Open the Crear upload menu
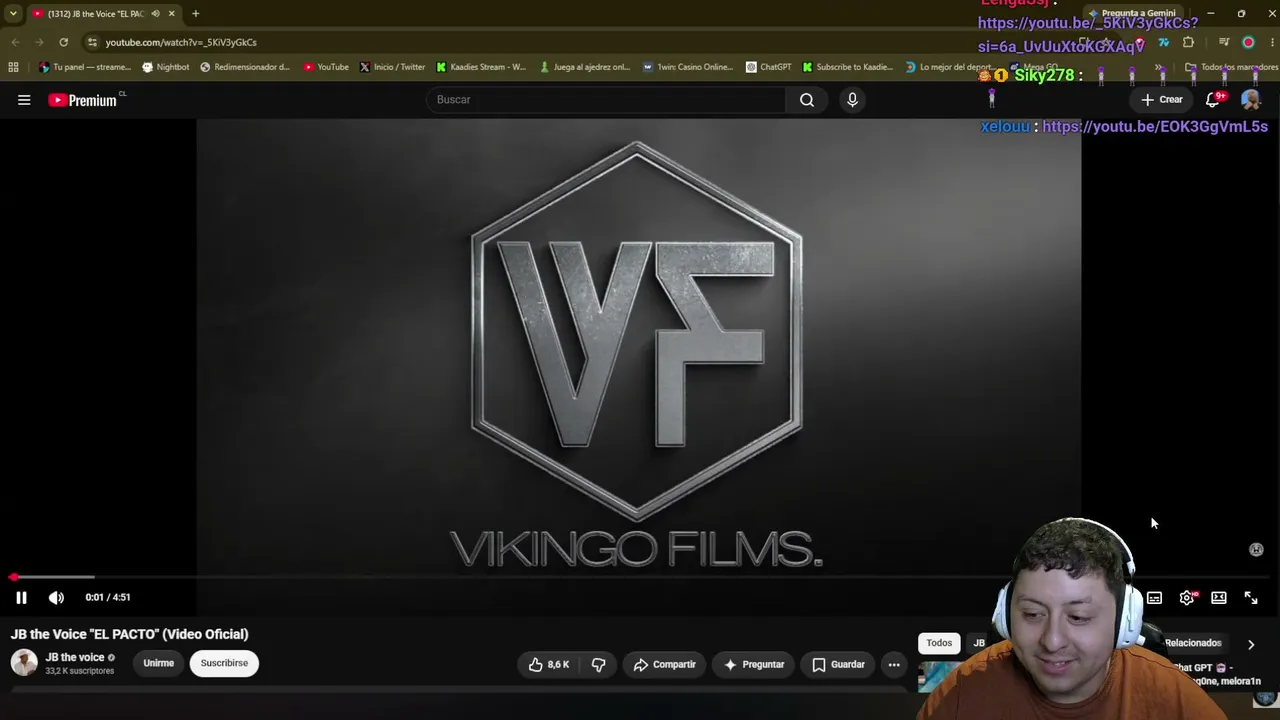The image size is (1280, 720). pyautogui.click(x=1162, y=100)
